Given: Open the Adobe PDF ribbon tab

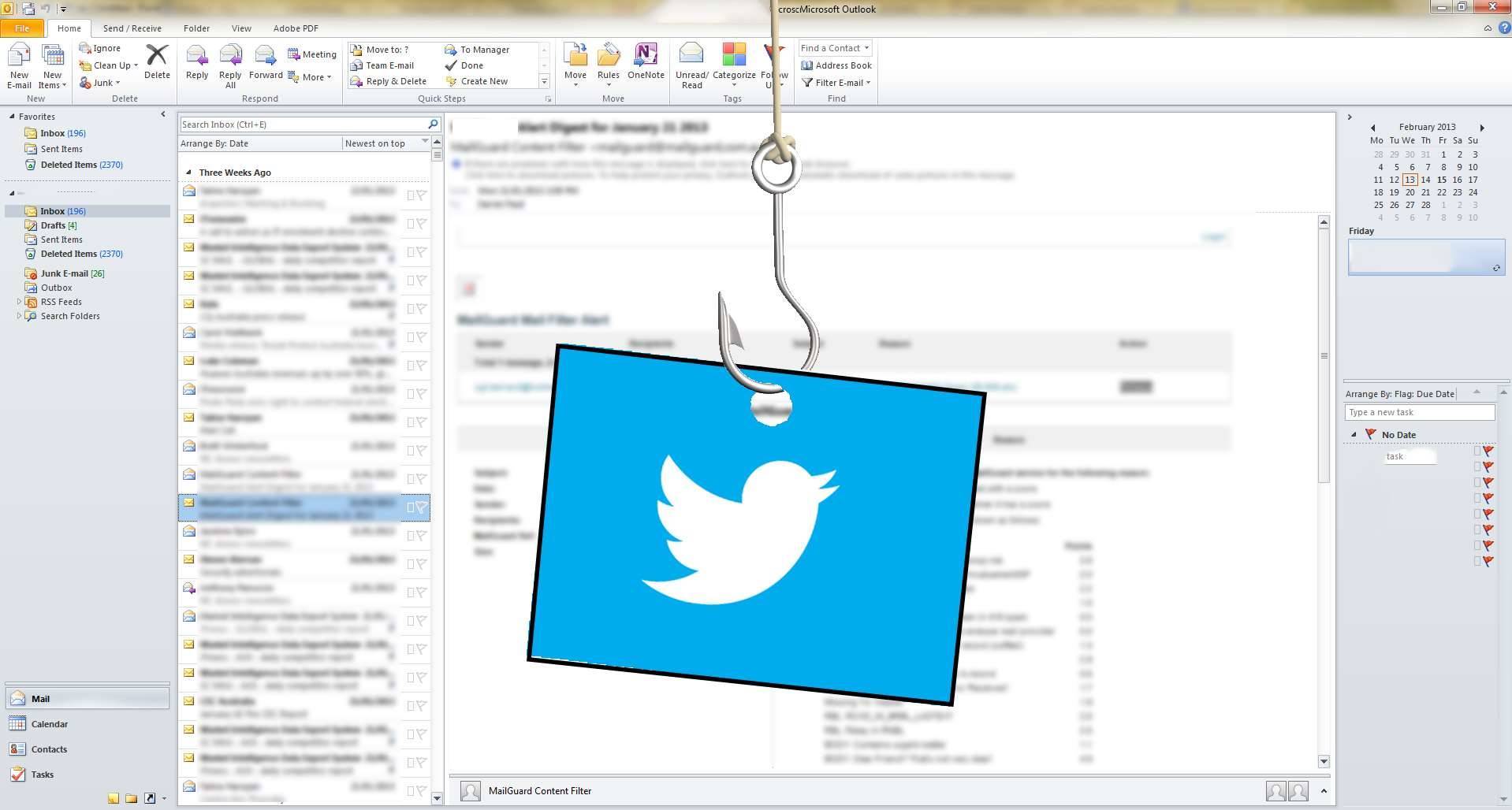Looking at the screenshot, I should click(x=295, y=28).
